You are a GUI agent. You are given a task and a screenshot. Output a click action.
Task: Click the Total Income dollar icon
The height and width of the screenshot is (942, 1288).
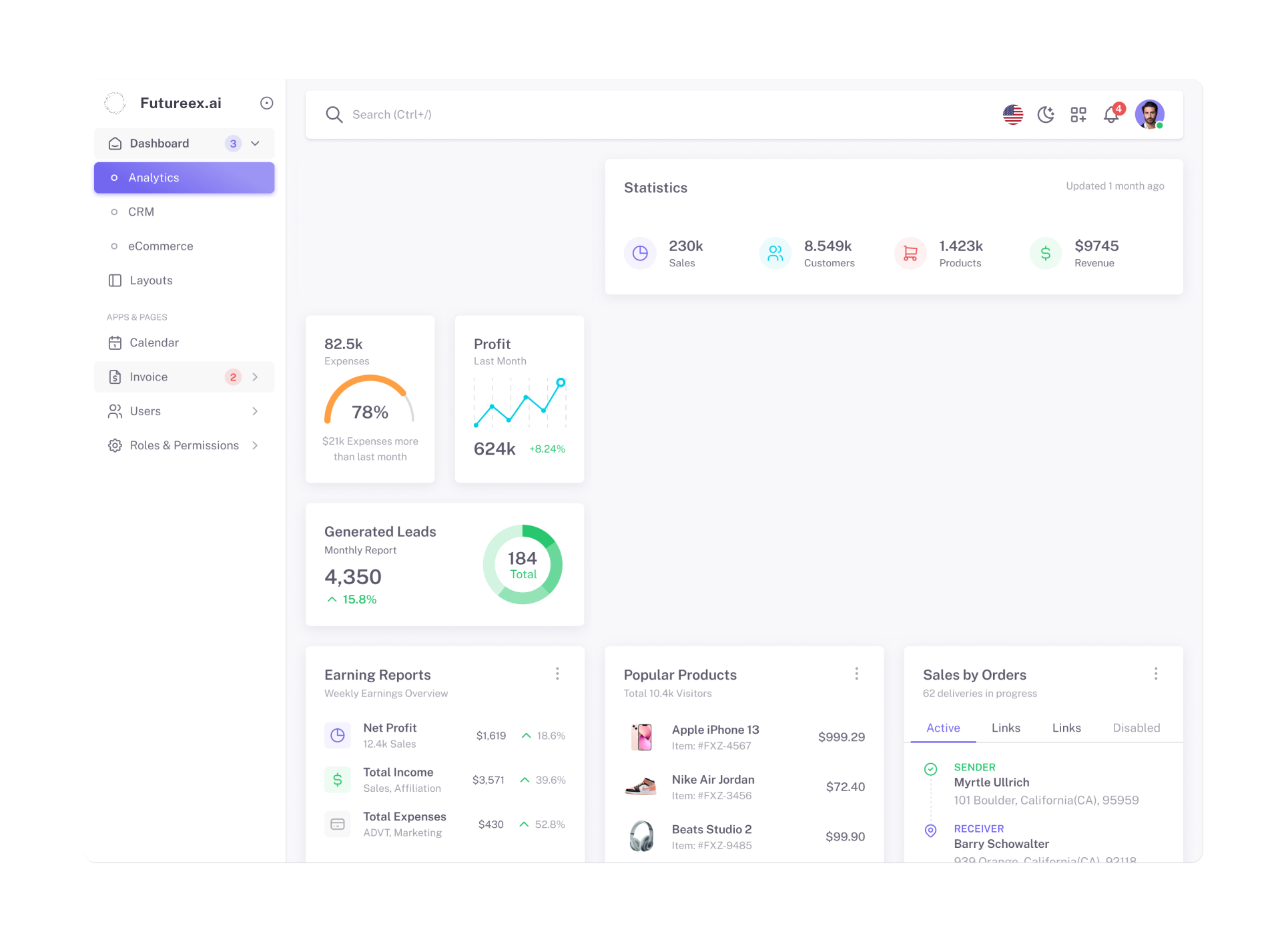pyautogui.click(x=338, y=780)
